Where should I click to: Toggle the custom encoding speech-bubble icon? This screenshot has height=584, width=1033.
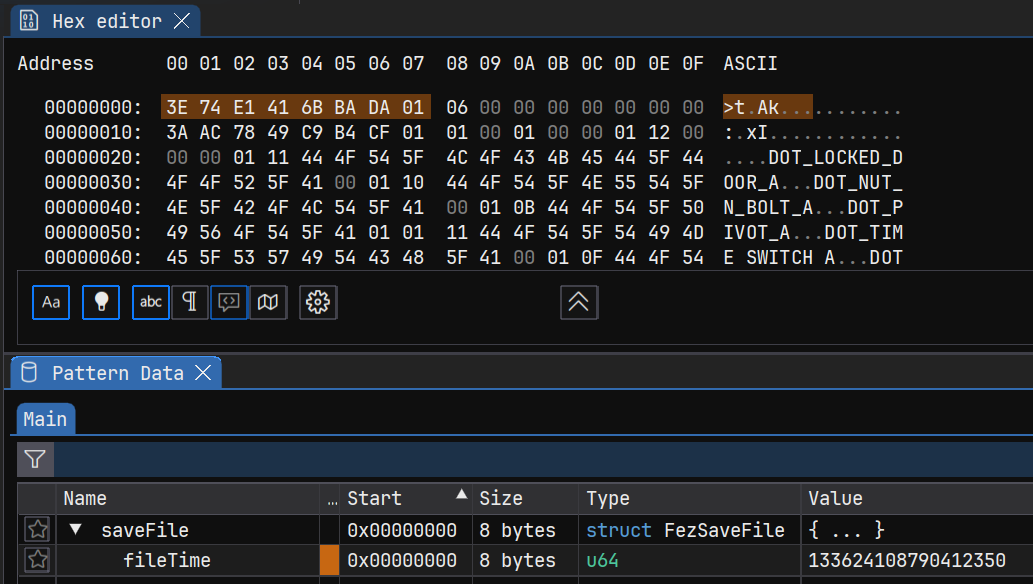[229, 303]
